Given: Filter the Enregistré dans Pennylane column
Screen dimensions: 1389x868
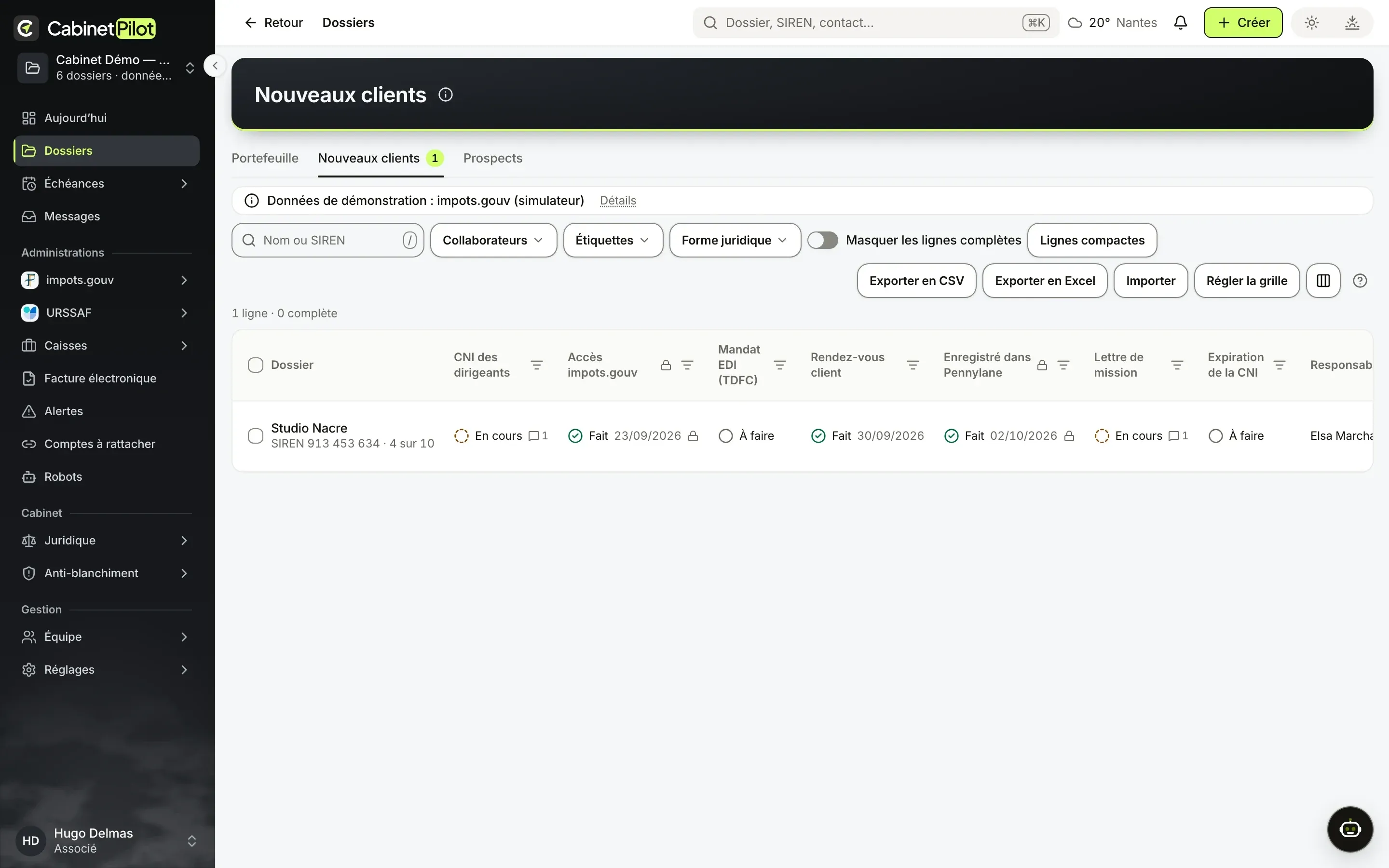Looking at the screenshot, I should (1063, 365).
